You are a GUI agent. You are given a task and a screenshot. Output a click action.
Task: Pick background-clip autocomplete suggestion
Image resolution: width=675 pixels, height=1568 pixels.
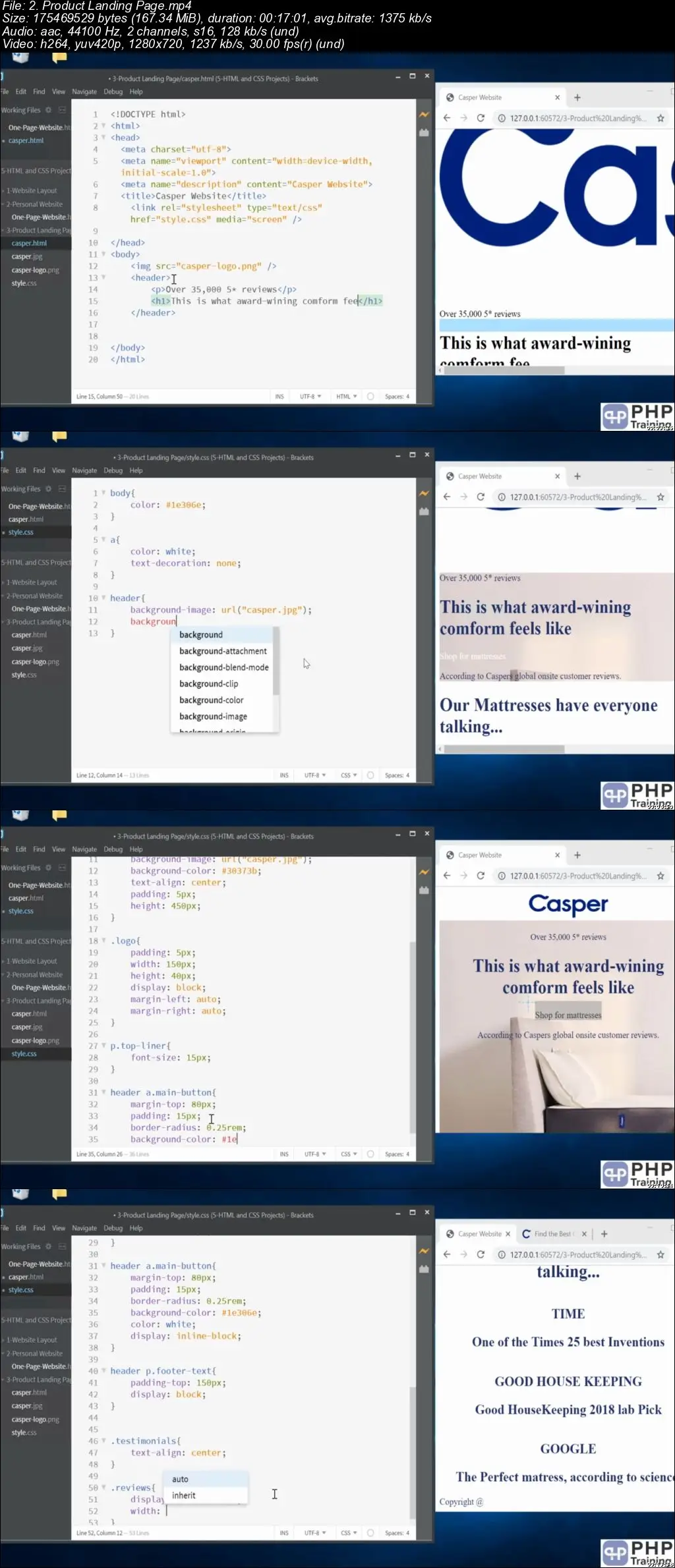[222, 684]
